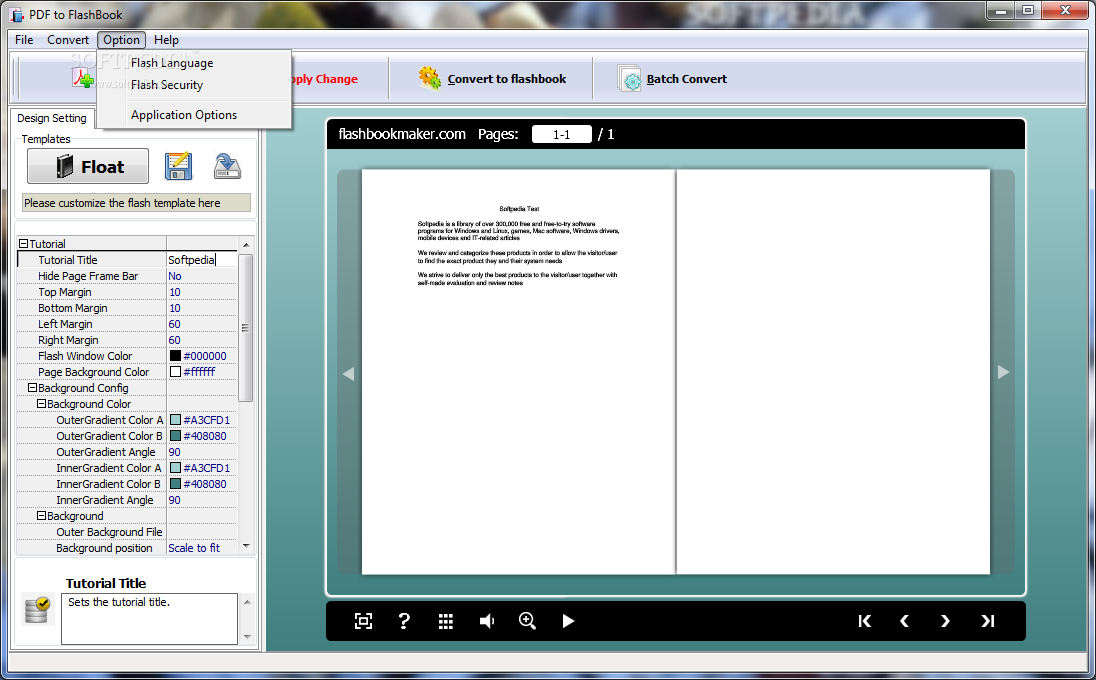Screen dimensions: 1096x680
Task: Start auto-play with the play button
Action: tap(568, 621)
